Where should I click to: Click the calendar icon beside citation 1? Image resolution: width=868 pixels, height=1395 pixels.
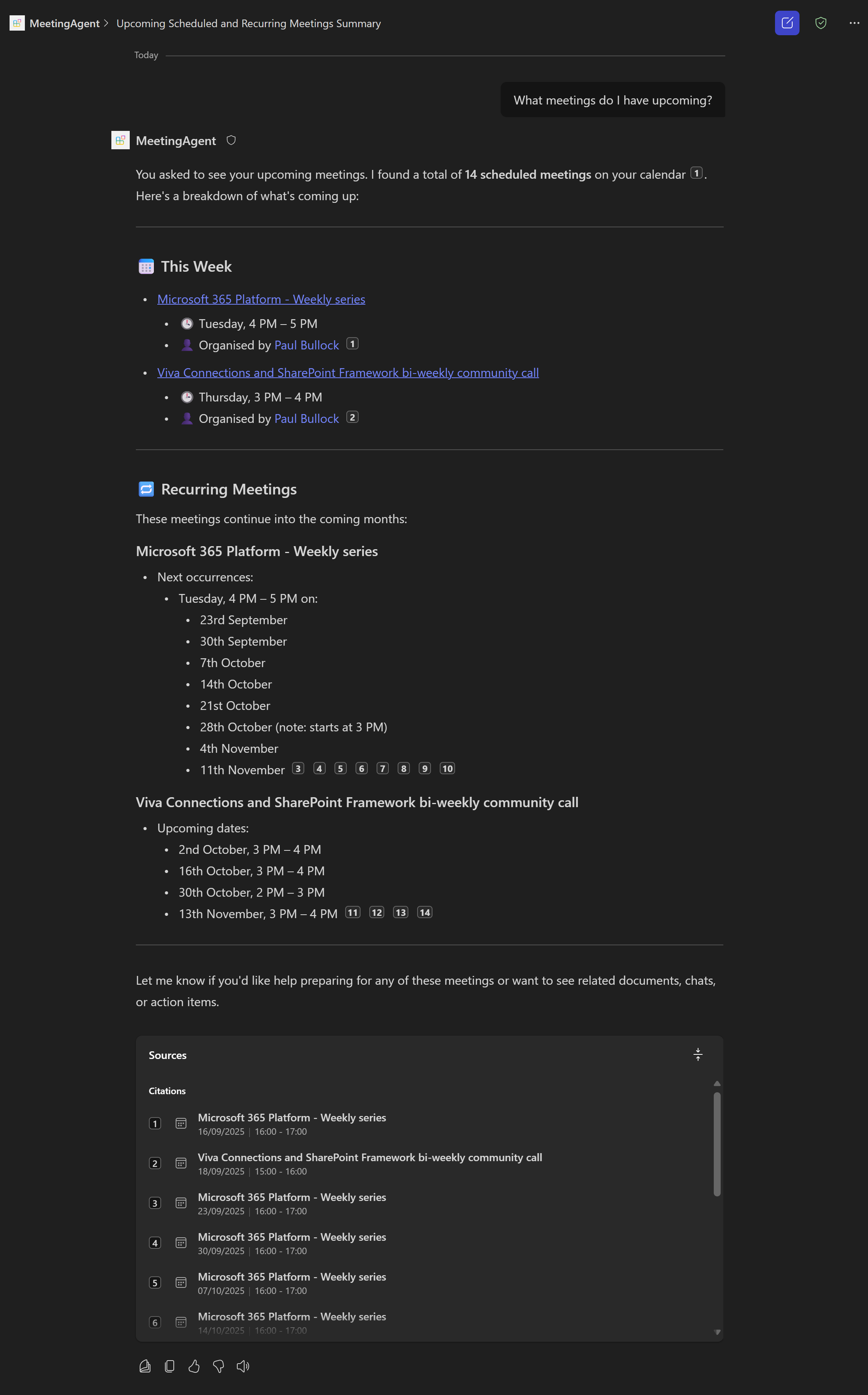click(181, 1124)
